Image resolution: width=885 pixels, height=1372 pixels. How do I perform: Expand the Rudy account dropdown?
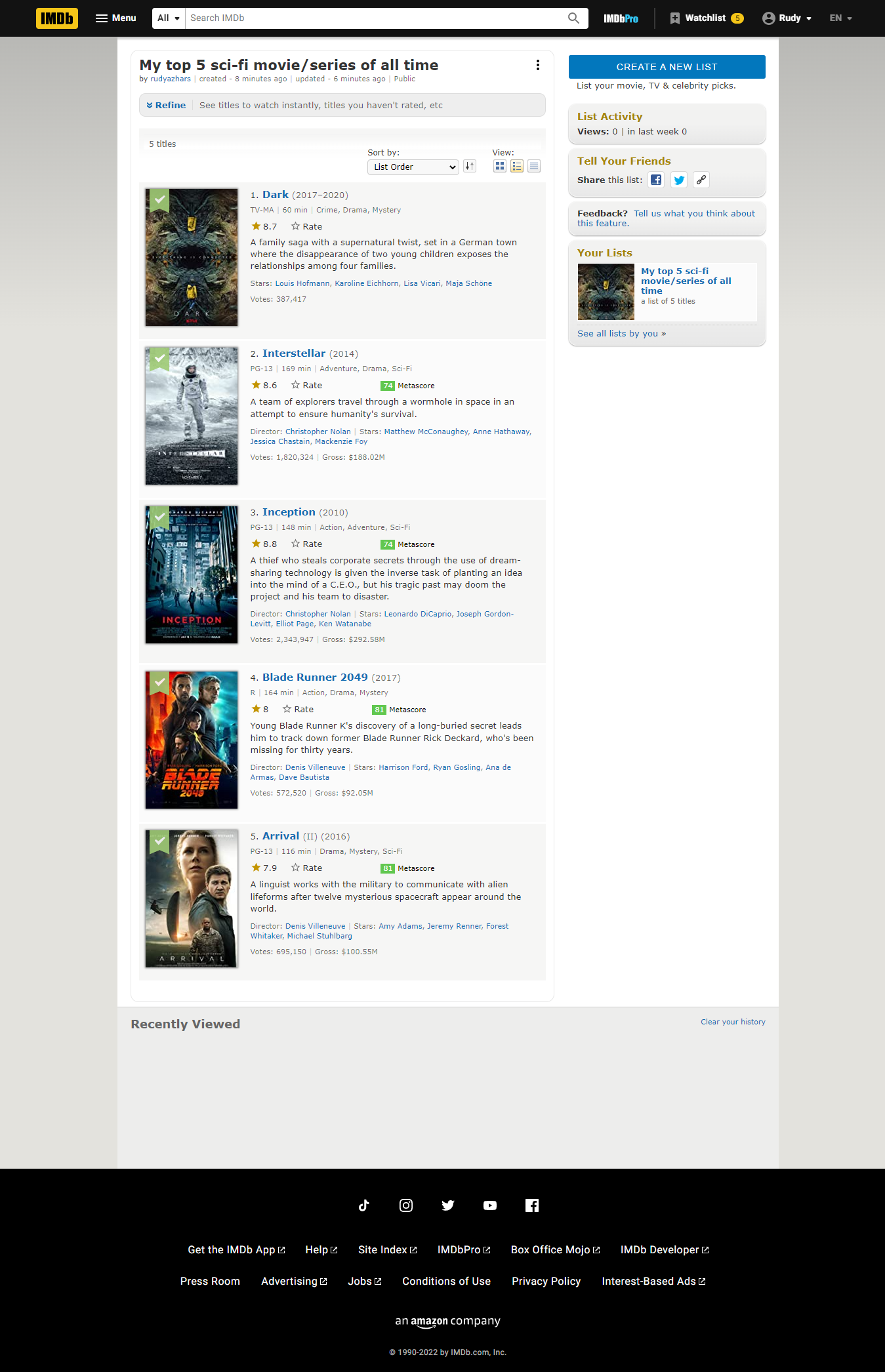coord(787,18)
